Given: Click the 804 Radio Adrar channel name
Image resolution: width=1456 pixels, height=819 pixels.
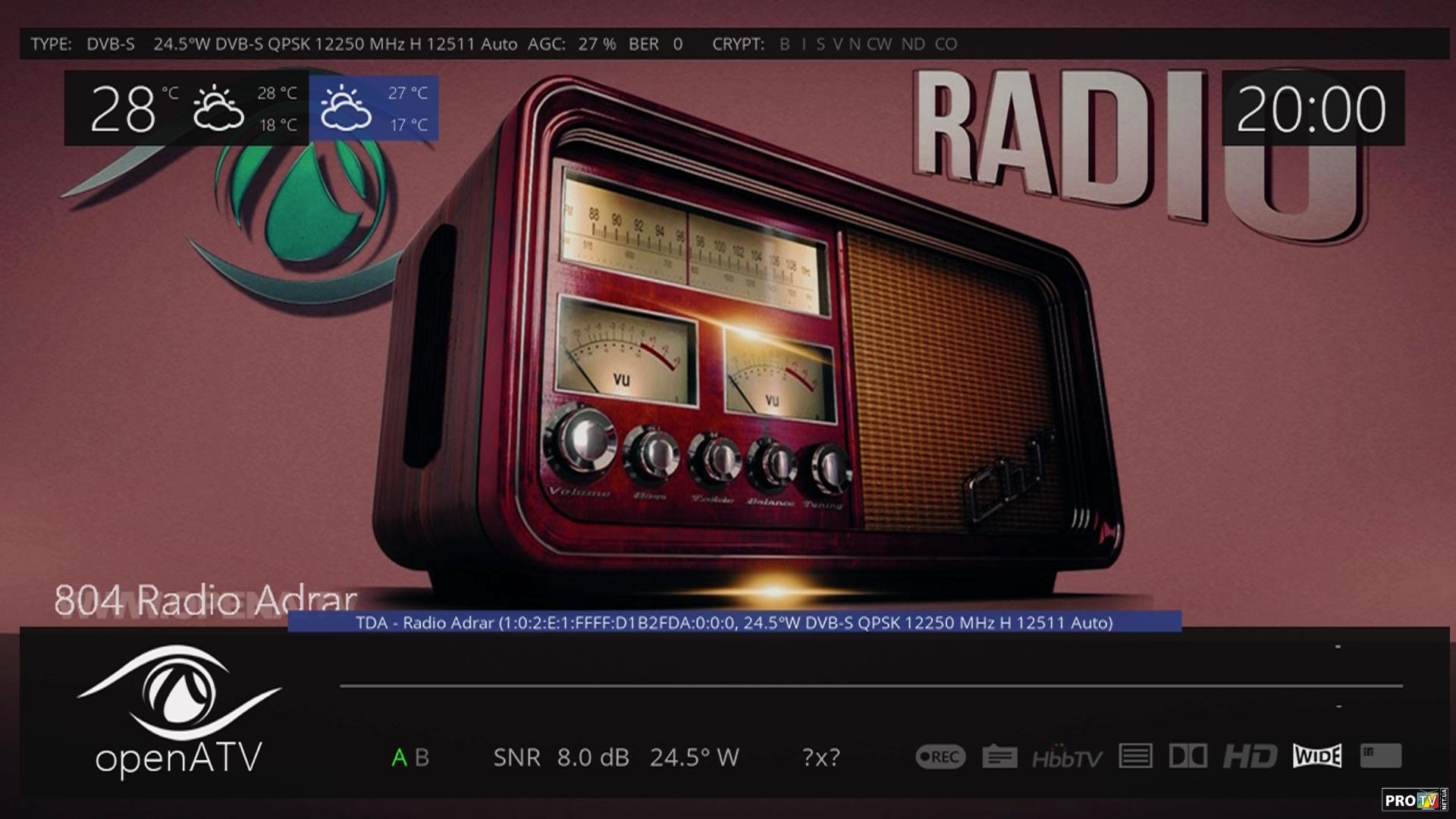Looking at the screenshot, I should click(205, 601).
